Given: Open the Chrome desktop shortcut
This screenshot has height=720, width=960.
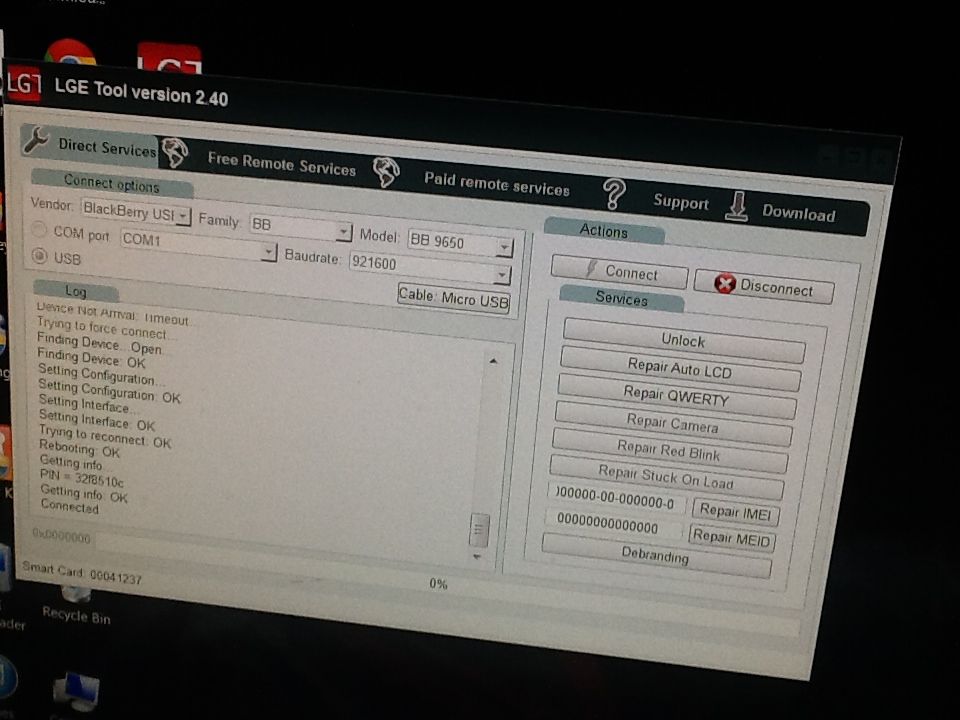Looking at the screenshot, I should pos(70,52).
